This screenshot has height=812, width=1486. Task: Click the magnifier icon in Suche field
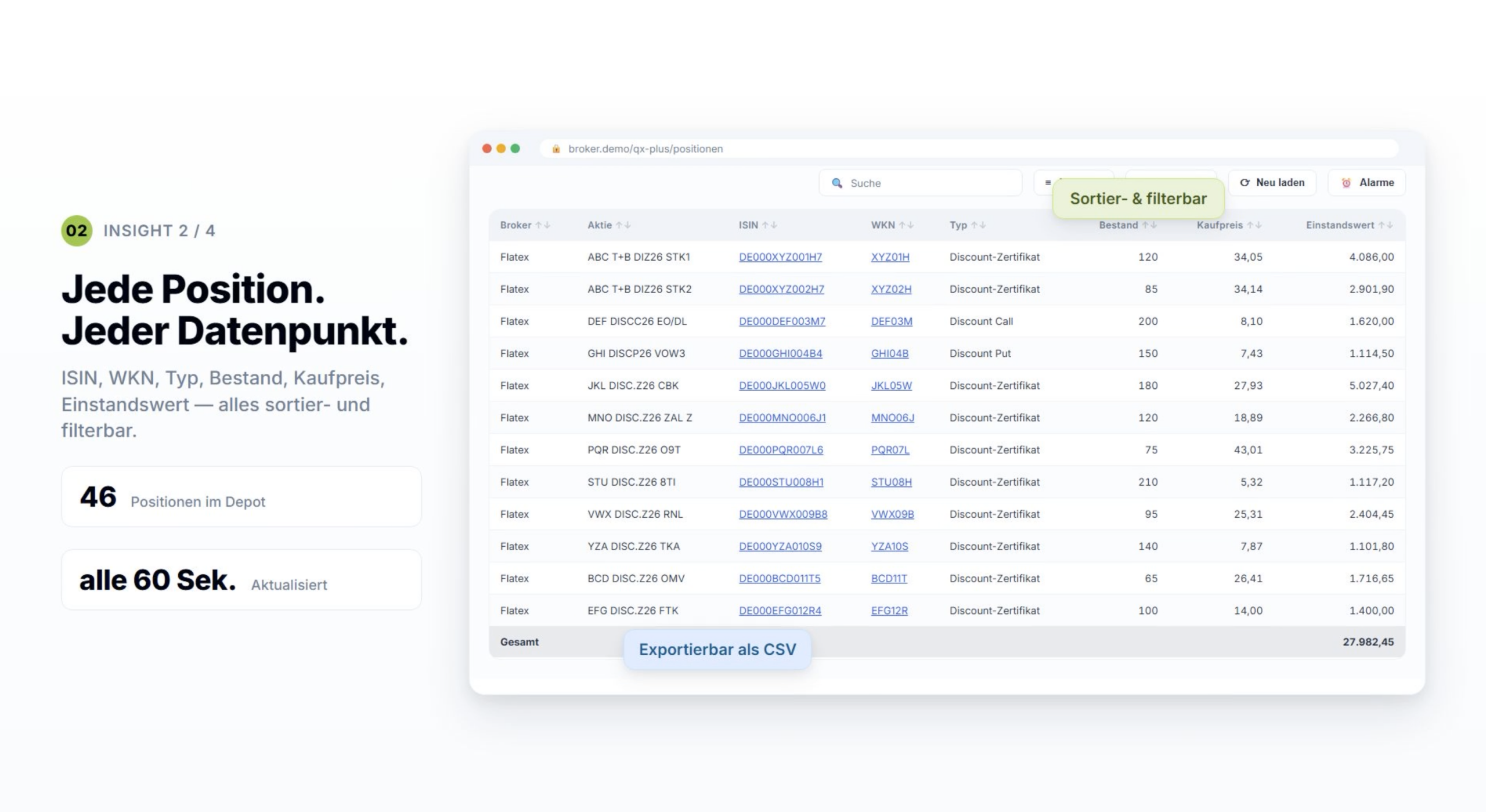tap(836, 183)
